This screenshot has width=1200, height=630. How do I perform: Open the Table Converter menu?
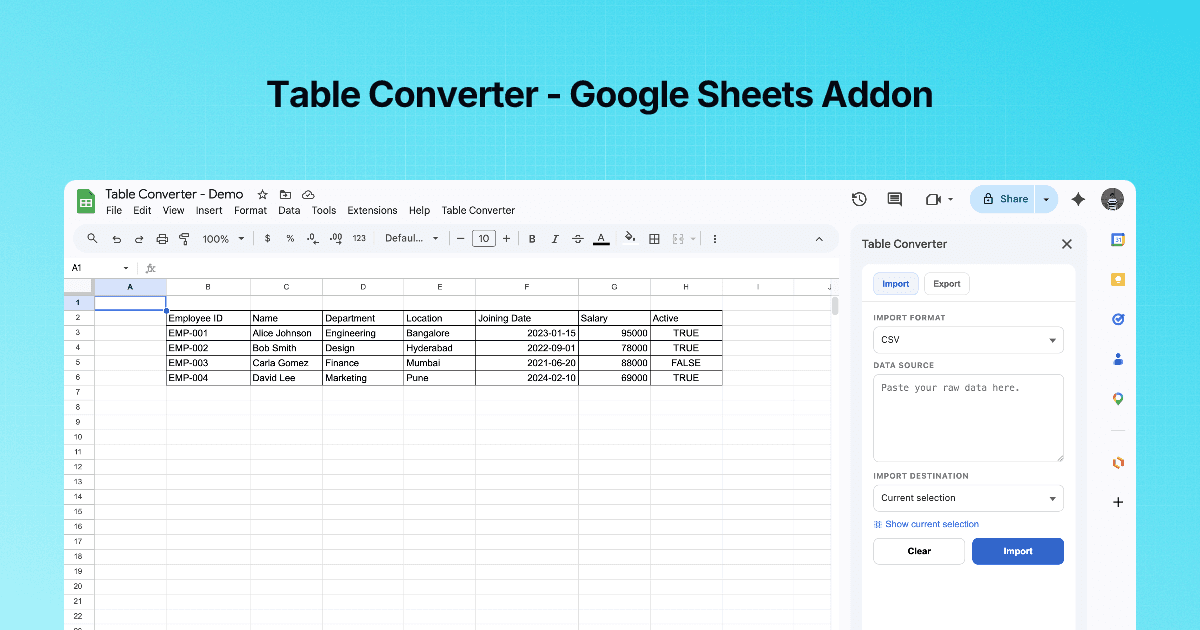[478, 210]
